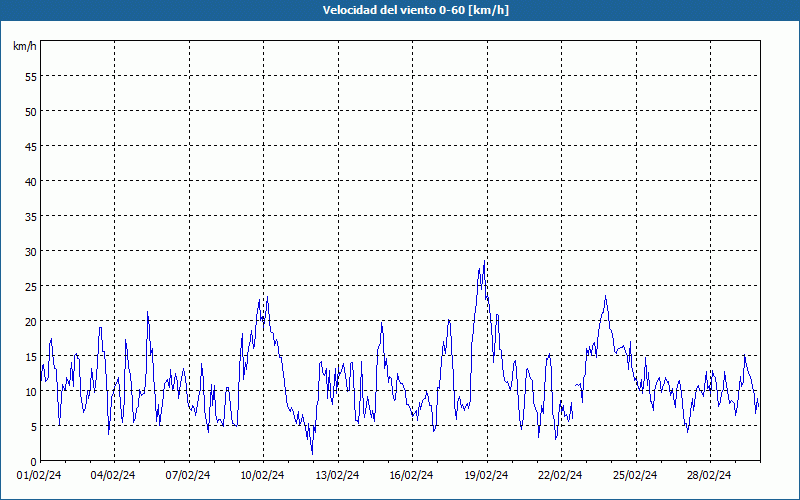The image size is (800, 500).
Task: Click the date label 07/02/24
Action: point(188,476)
